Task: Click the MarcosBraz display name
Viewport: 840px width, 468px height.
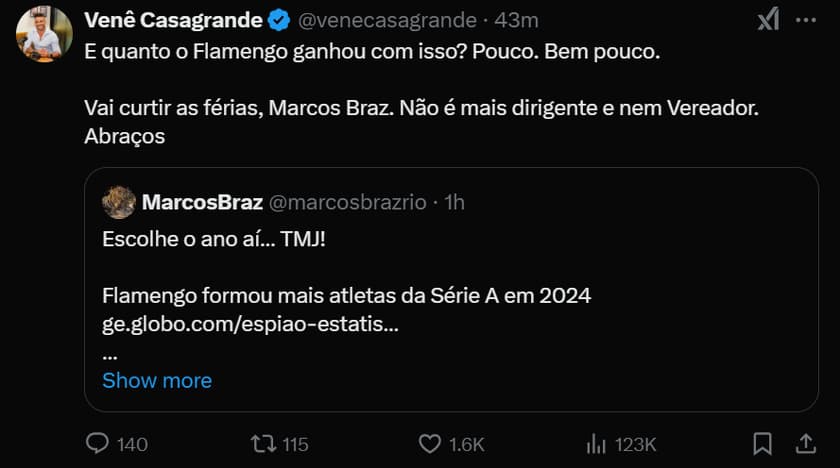Action: (202, 202)
